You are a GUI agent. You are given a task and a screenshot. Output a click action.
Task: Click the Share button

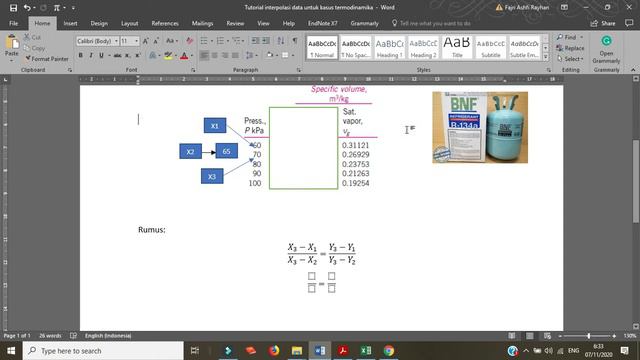(603, 23)
